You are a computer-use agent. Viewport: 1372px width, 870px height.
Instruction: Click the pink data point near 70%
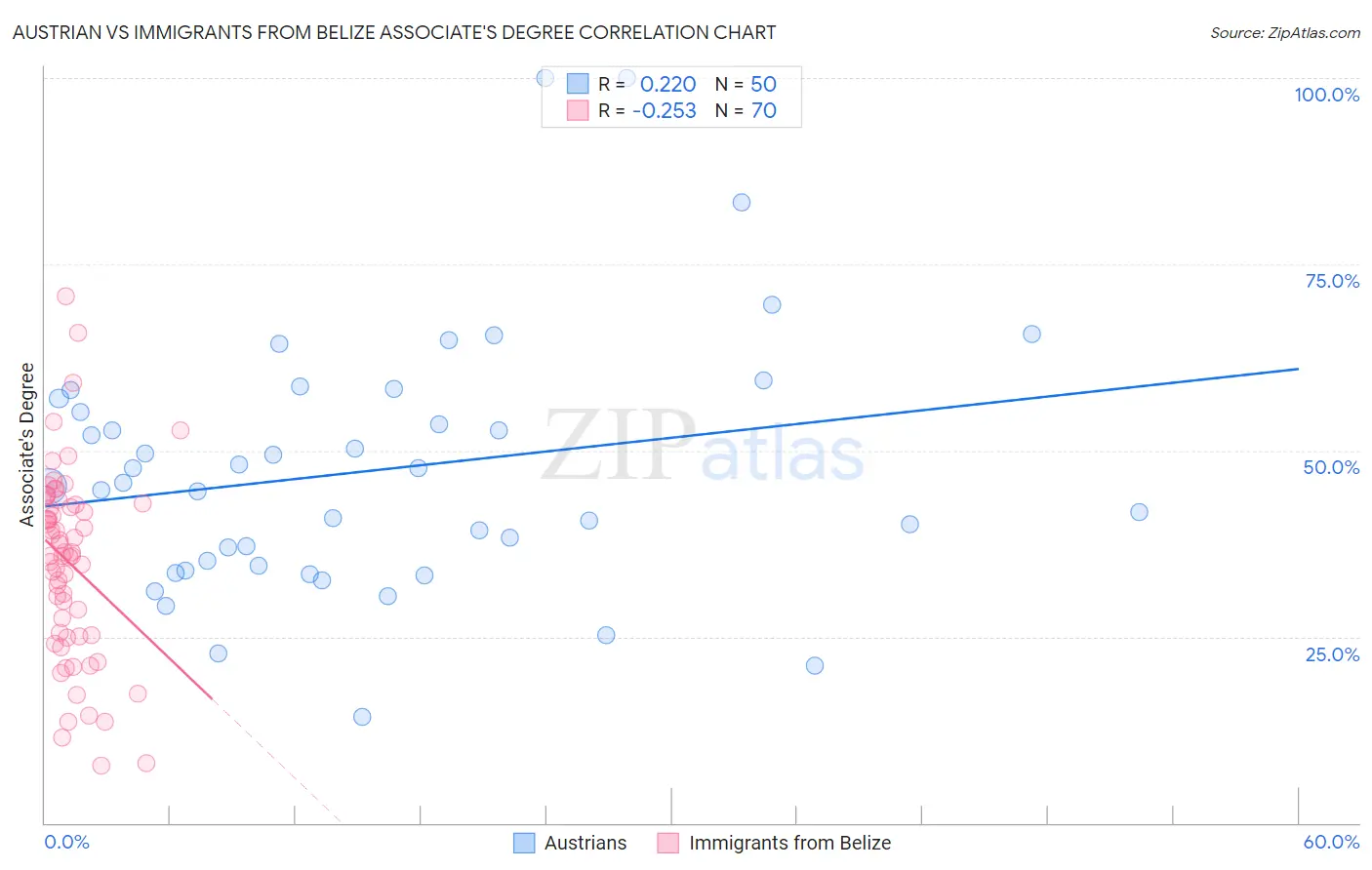65,297
